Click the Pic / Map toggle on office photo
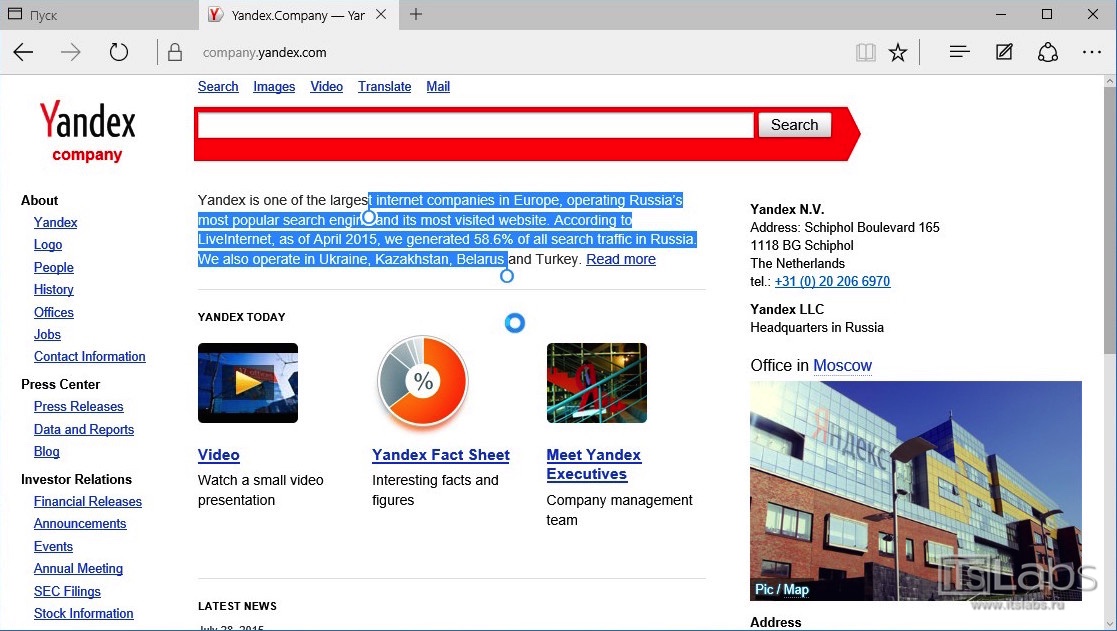Image resolution: width=1117 pixels, height=631 pixels. click(x=782, y=590)
